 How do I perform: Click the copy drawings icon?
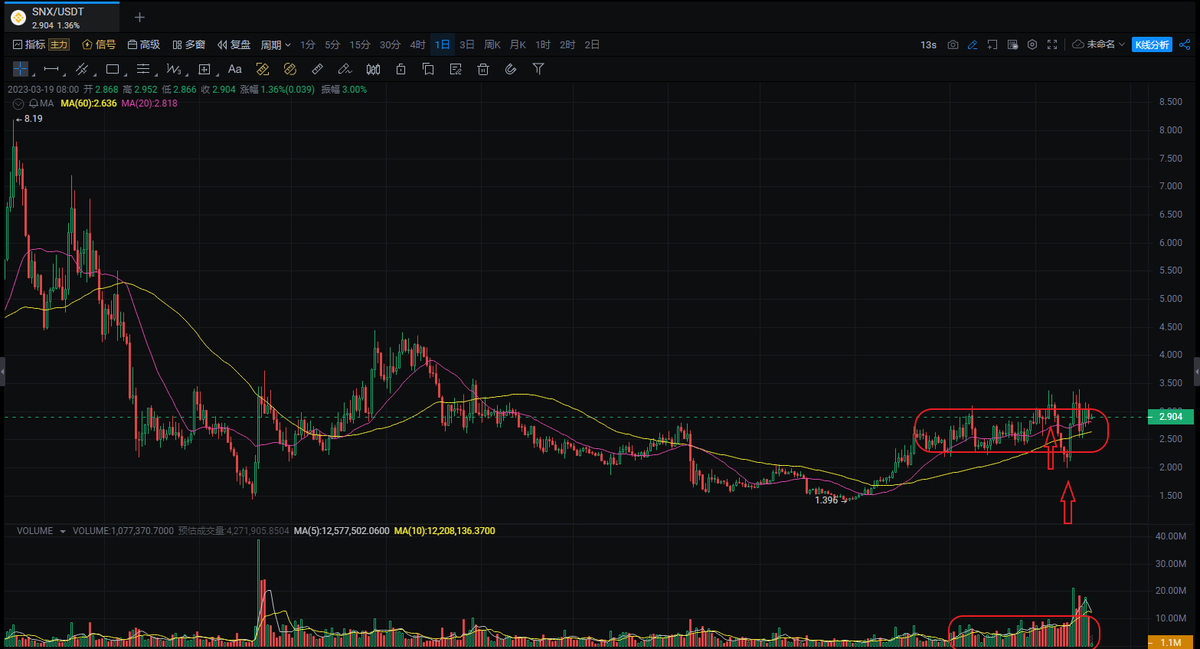(x=428, y=69)
